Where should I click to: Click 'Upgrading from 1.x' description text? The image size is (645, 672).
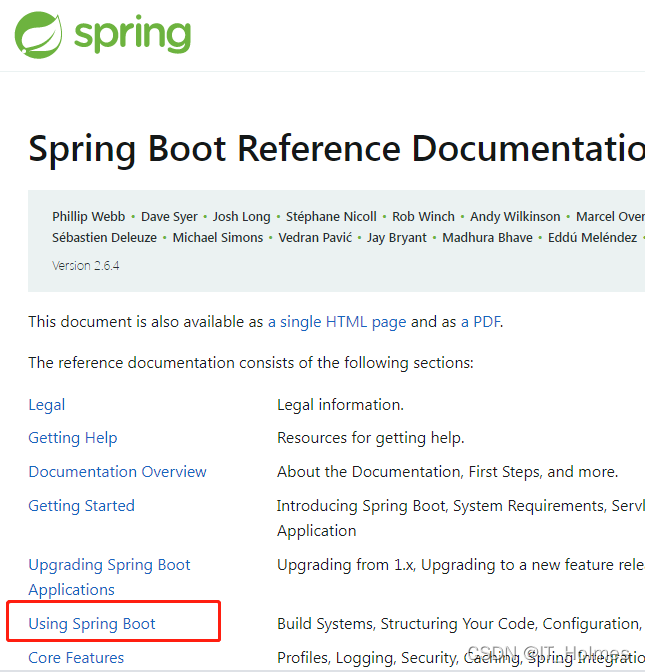pos(461,565)
